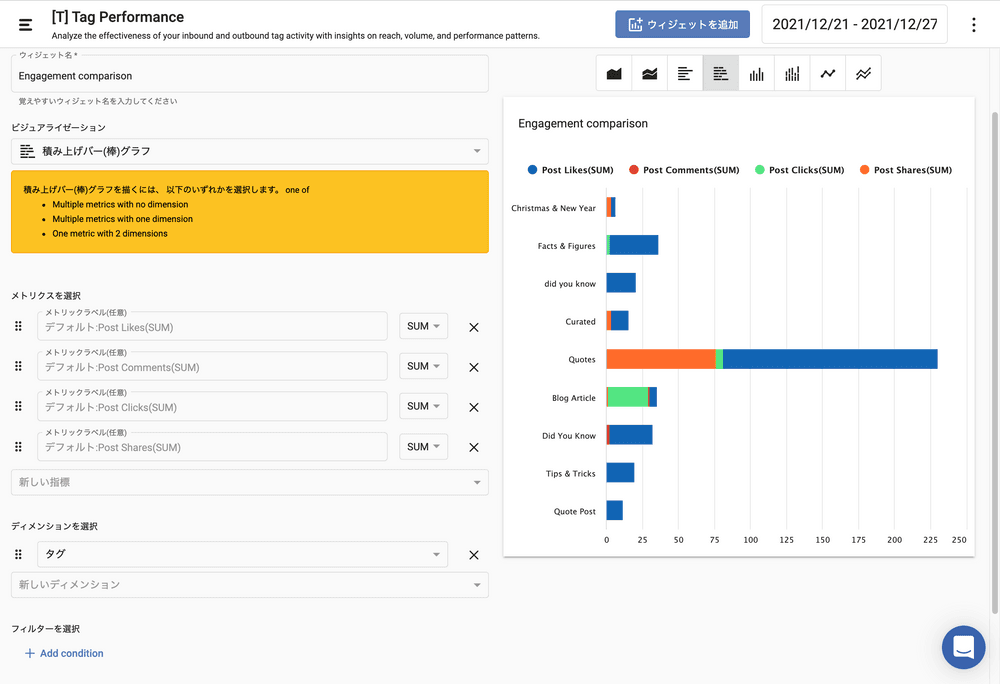Remove the タグ dimension

coord(474,555)
